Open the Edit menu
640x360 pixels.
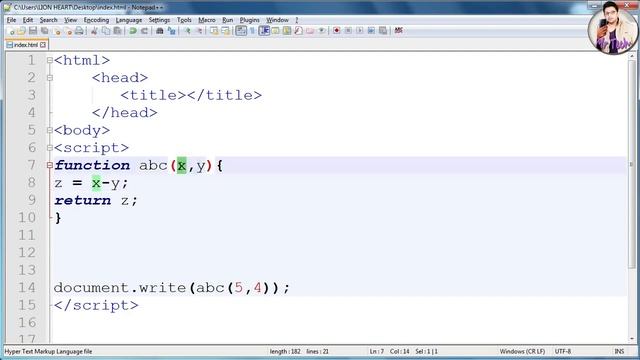[28, 20]
